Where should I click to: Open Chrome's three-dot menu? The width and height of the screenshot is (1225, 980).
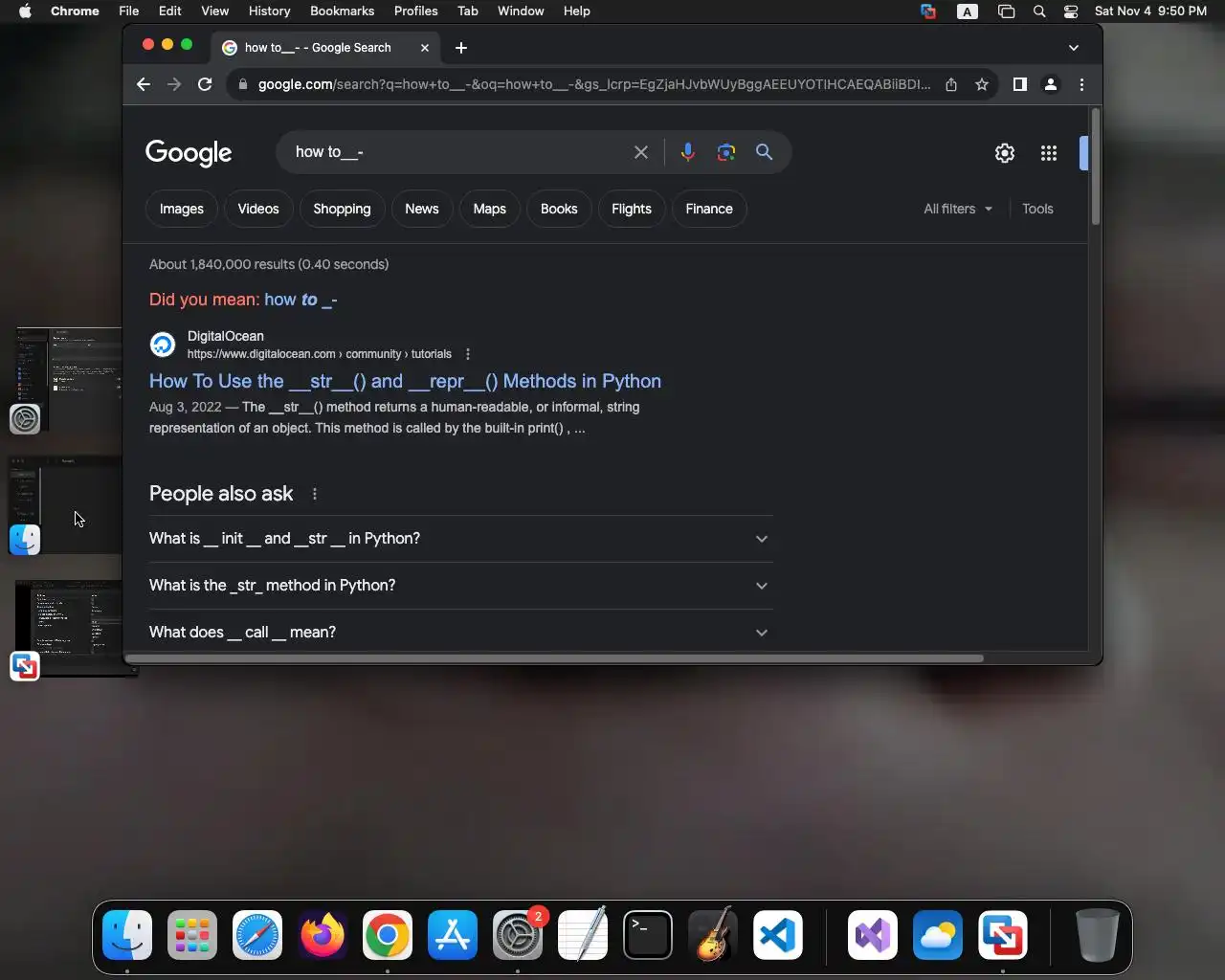1081,84
